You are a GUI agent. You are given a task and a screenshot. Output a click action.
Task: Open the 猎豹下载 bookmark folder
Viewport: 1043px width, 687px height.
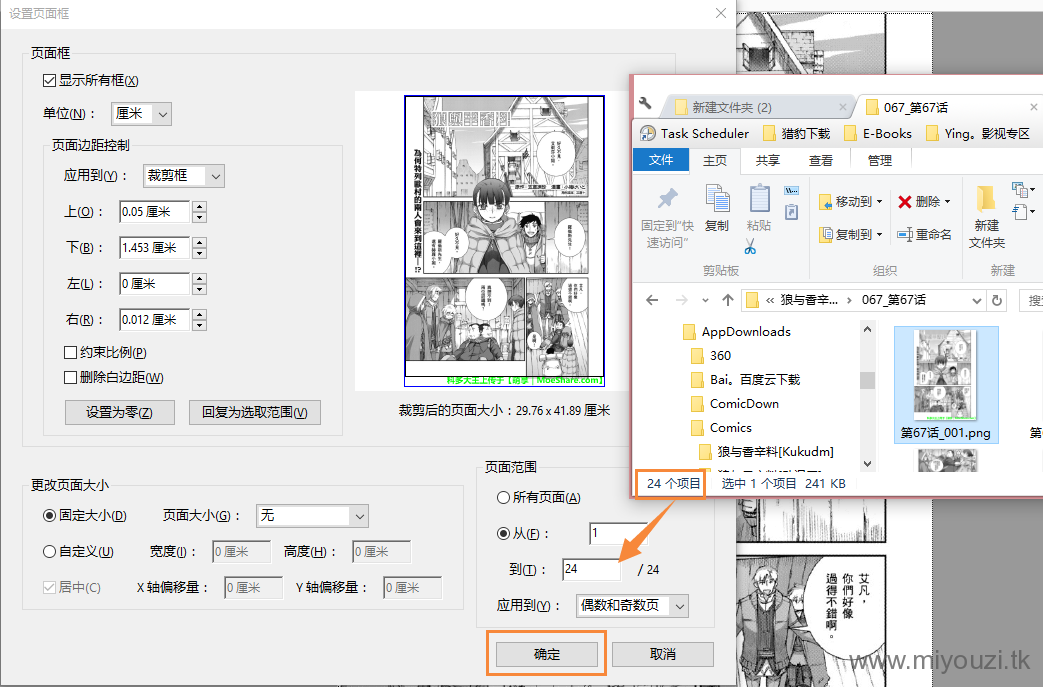tap(797, 134)
